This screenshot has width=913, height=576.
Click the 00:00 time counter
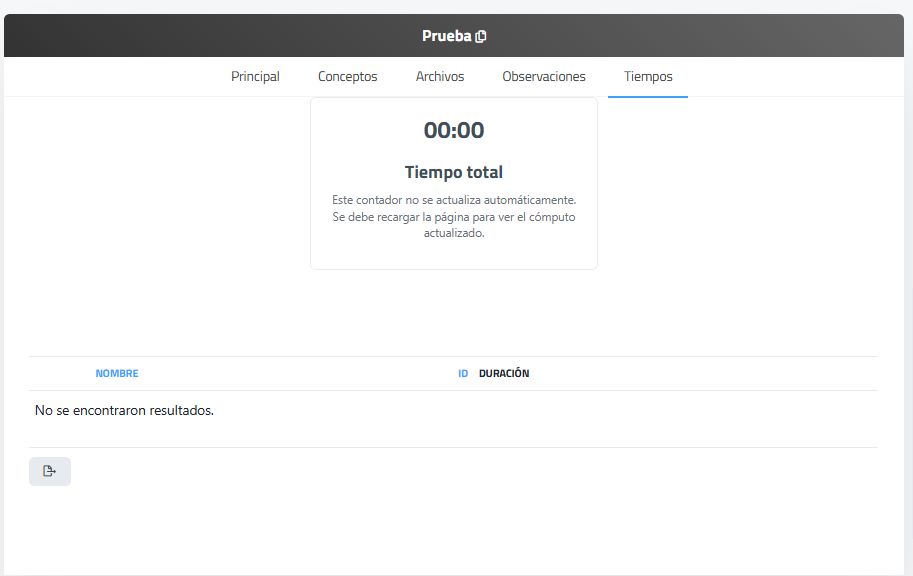click(x=454, y=130)
